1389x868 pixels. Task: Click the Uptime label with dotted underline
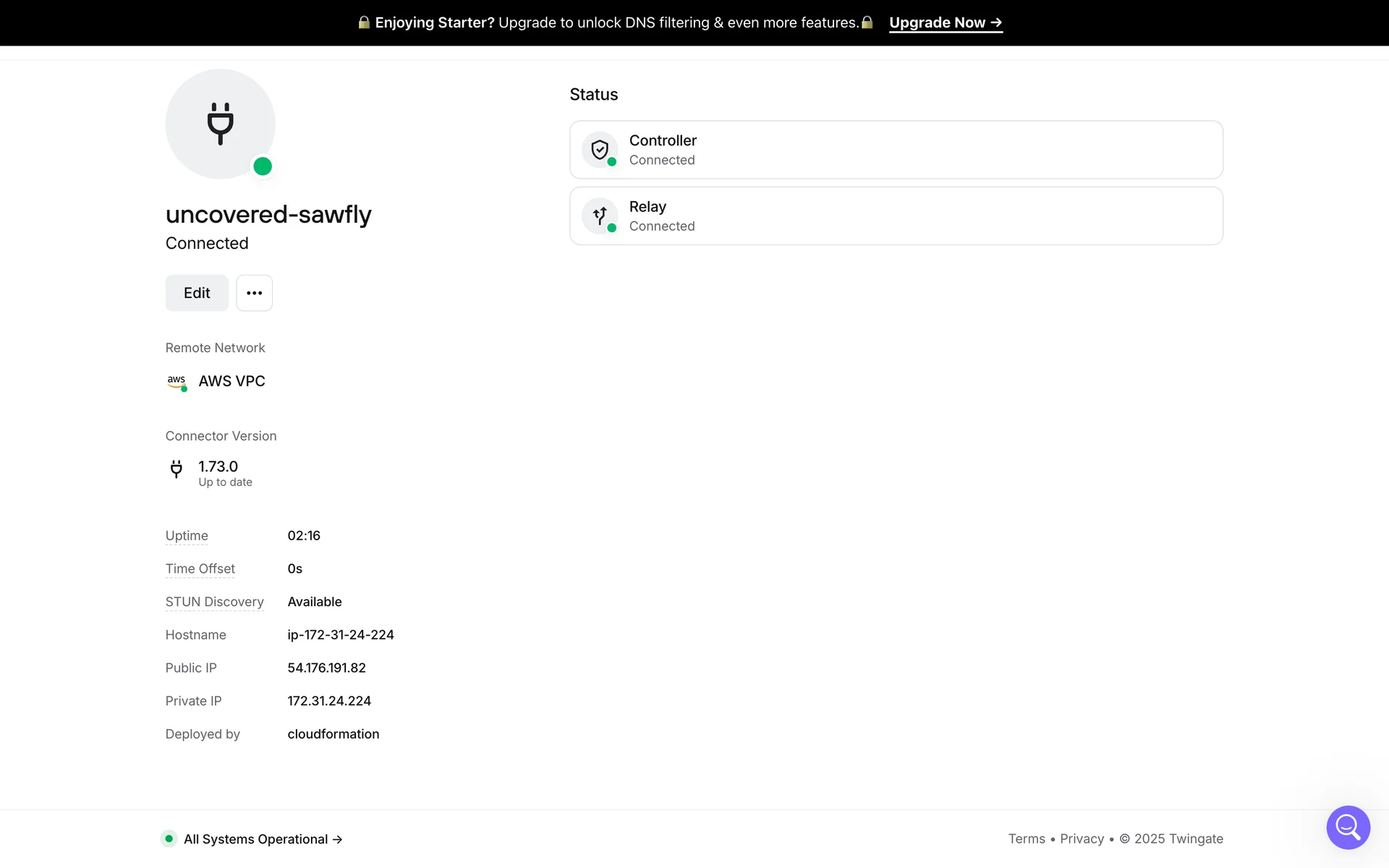[187, 536]
